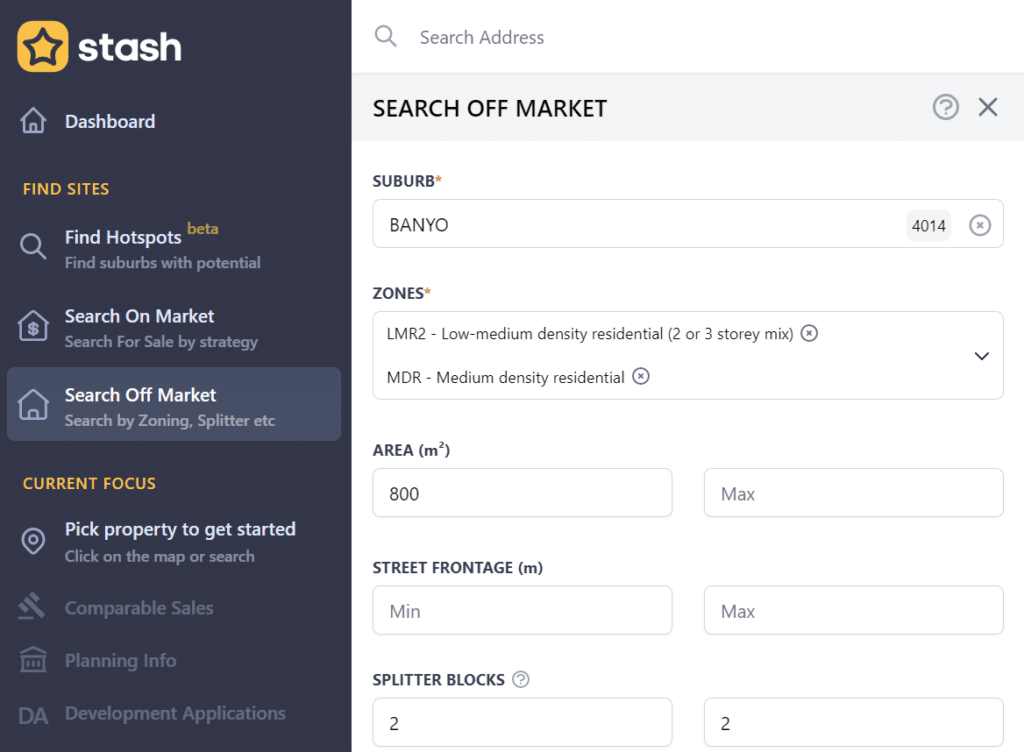The width and height of the screenshot is (1024, 752).
Task: Select the Search Off Market house icon
Action: [33, 404]
